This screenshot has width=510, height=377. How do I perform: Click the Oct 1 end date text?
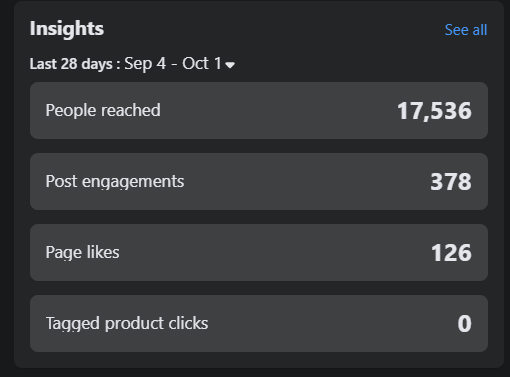click(x=202, y=63)
